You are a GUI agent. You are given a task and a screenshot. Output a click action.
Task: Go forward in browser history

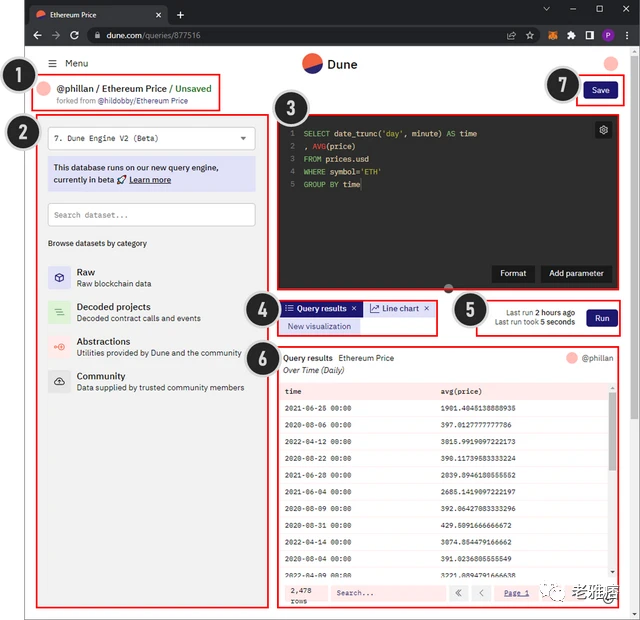click(56, 36)
